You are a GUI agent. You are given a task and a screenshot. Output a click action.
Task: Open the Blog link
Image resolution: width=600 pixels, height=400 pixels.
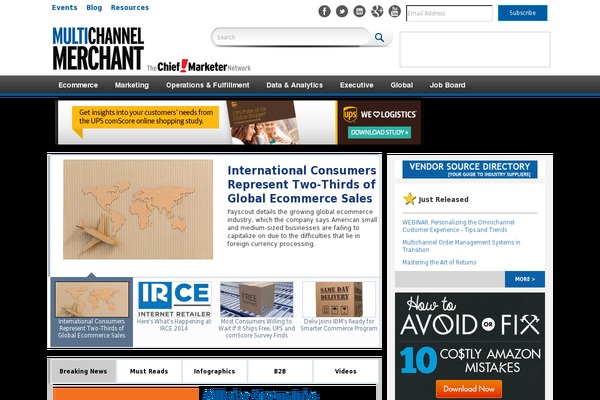point(94,8)
